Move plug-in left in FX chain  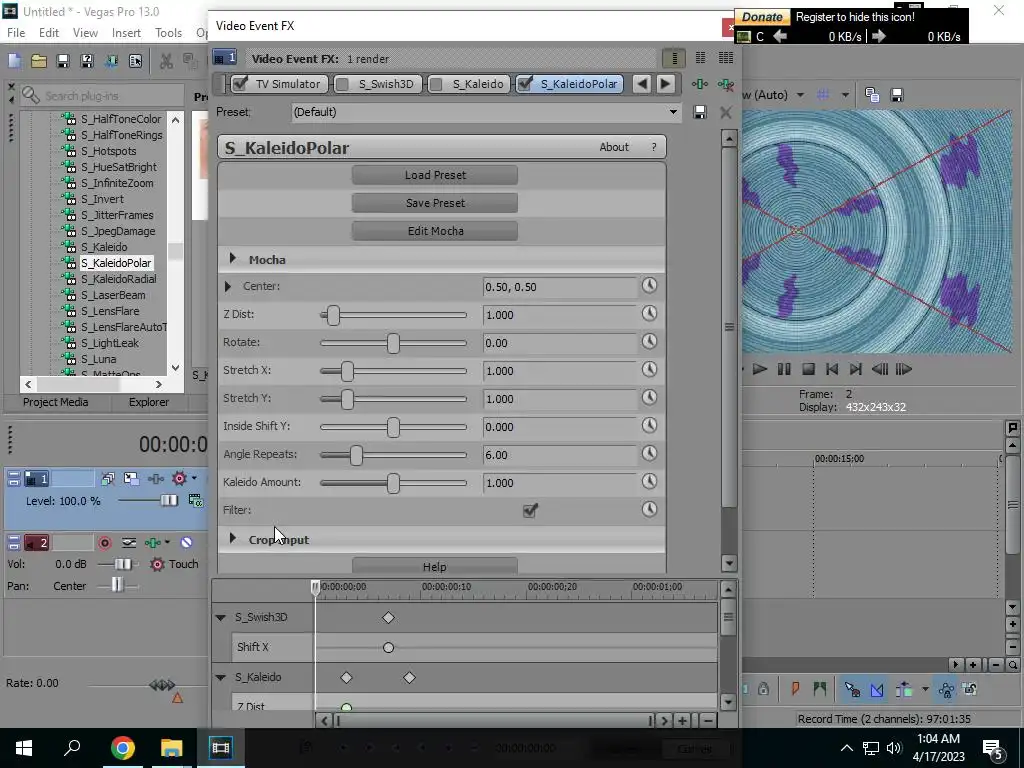point(642,84)
